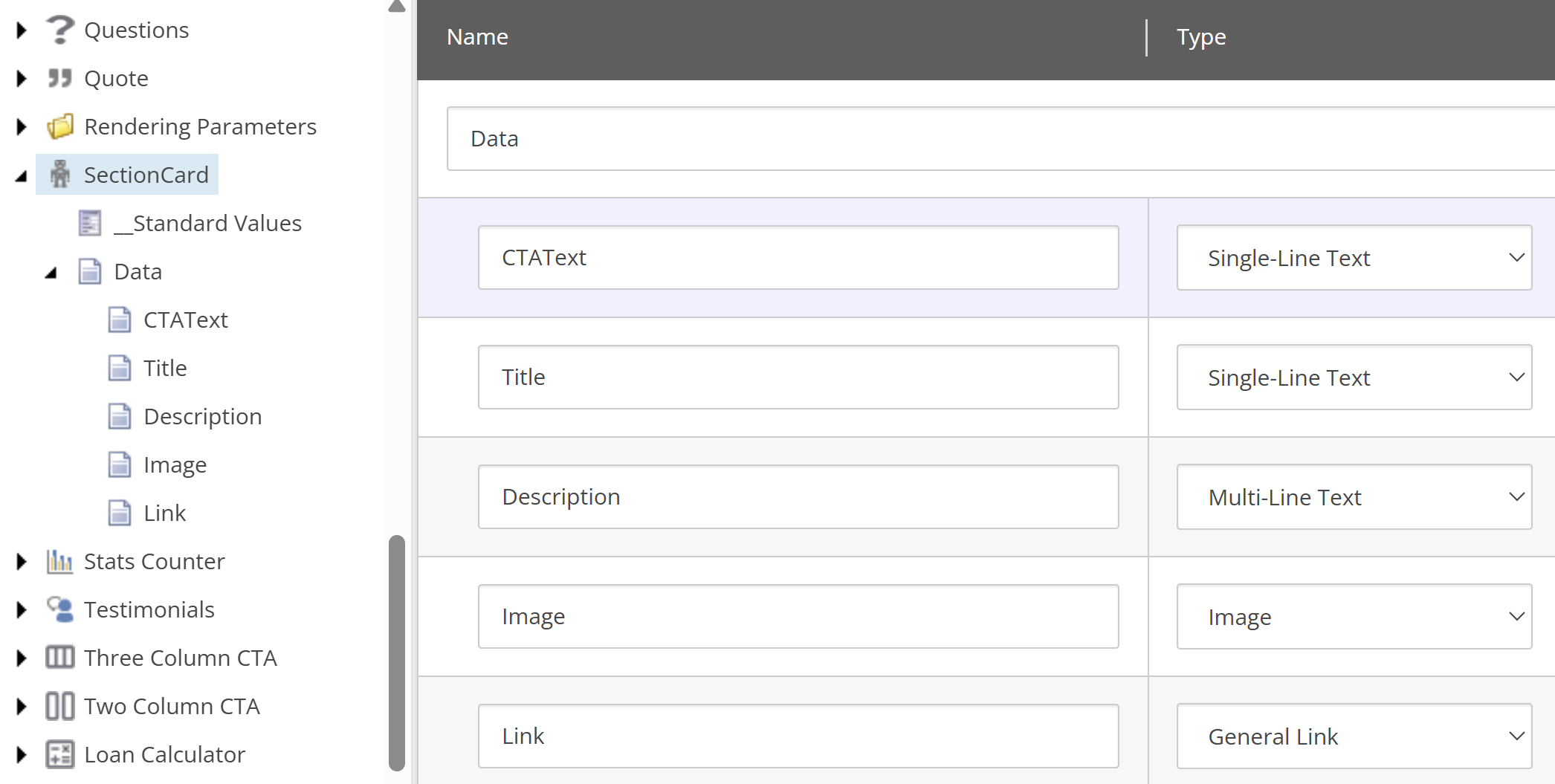The width and height of the screenshot is (1555, 784).
Task: Select the Two Column CTA icon
Action: click(60, 706)
